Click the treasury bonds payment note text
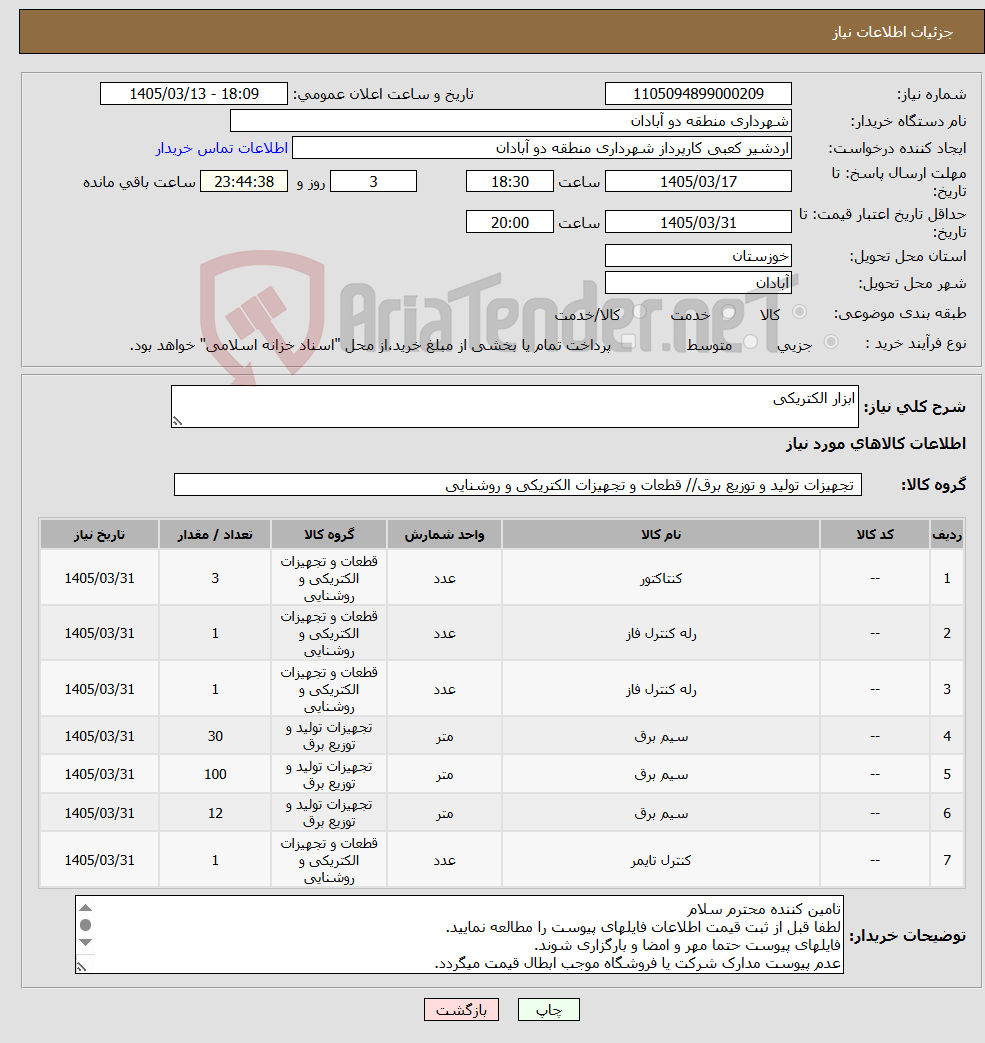Viewport: 985px width, 1043px height. 370,345
